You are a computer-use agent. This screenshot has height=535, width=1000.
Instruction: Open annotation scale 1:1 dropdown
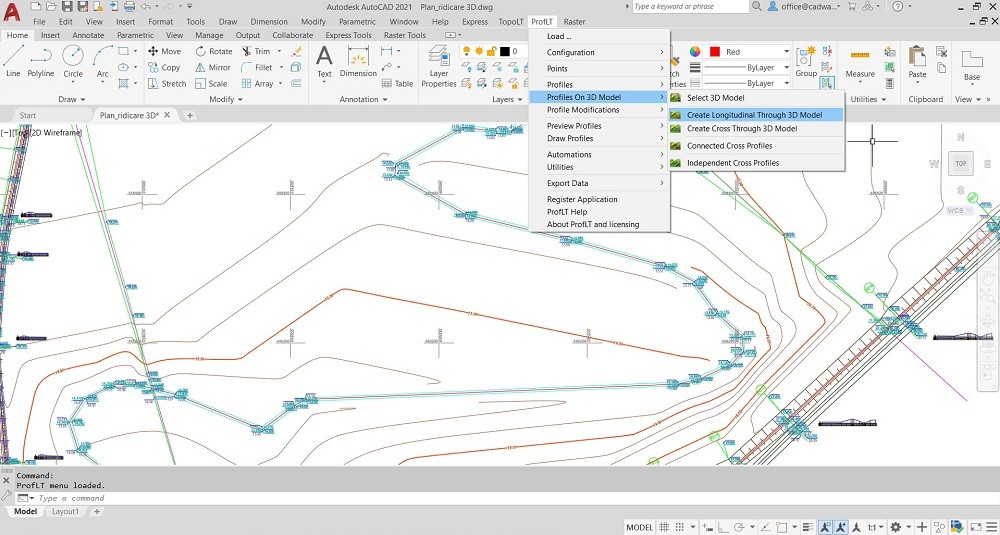[875, 527]
